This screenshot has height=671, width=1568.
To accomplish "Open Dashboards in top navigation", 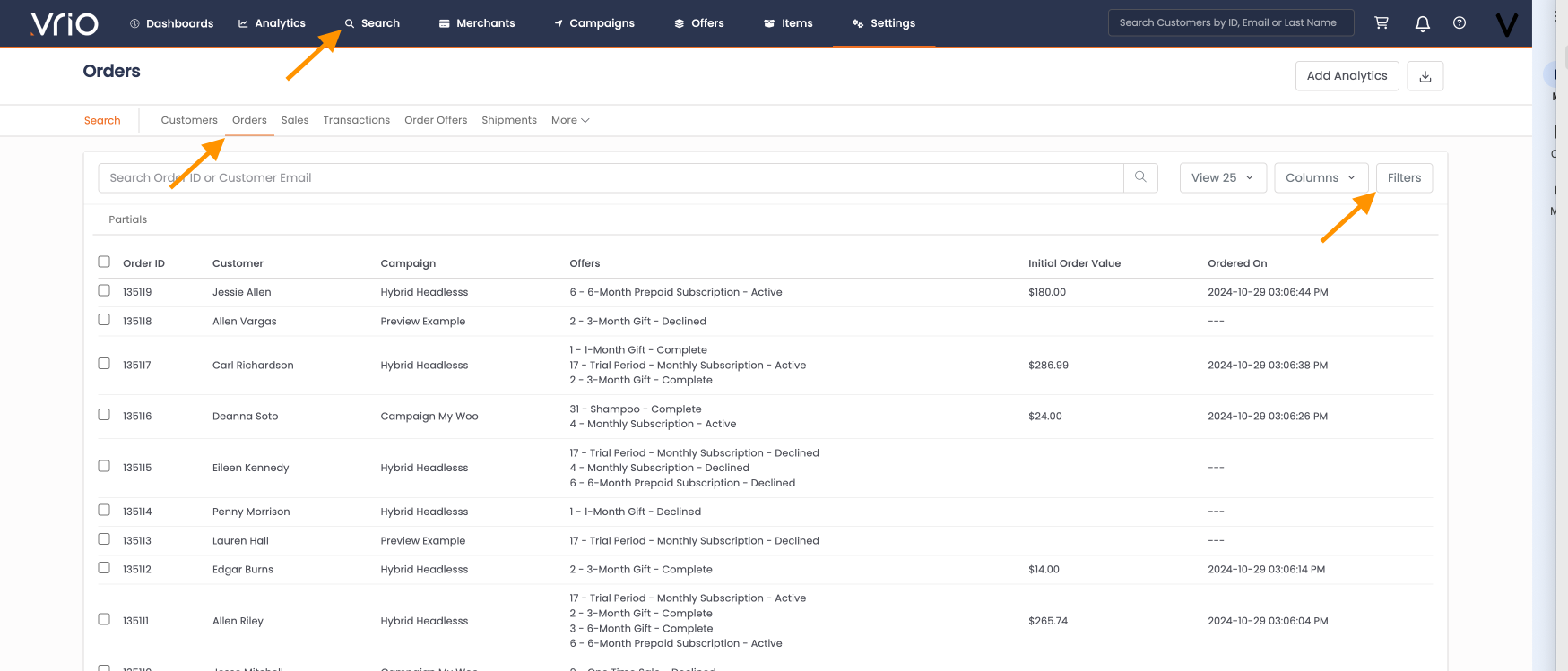I will 172,23.
